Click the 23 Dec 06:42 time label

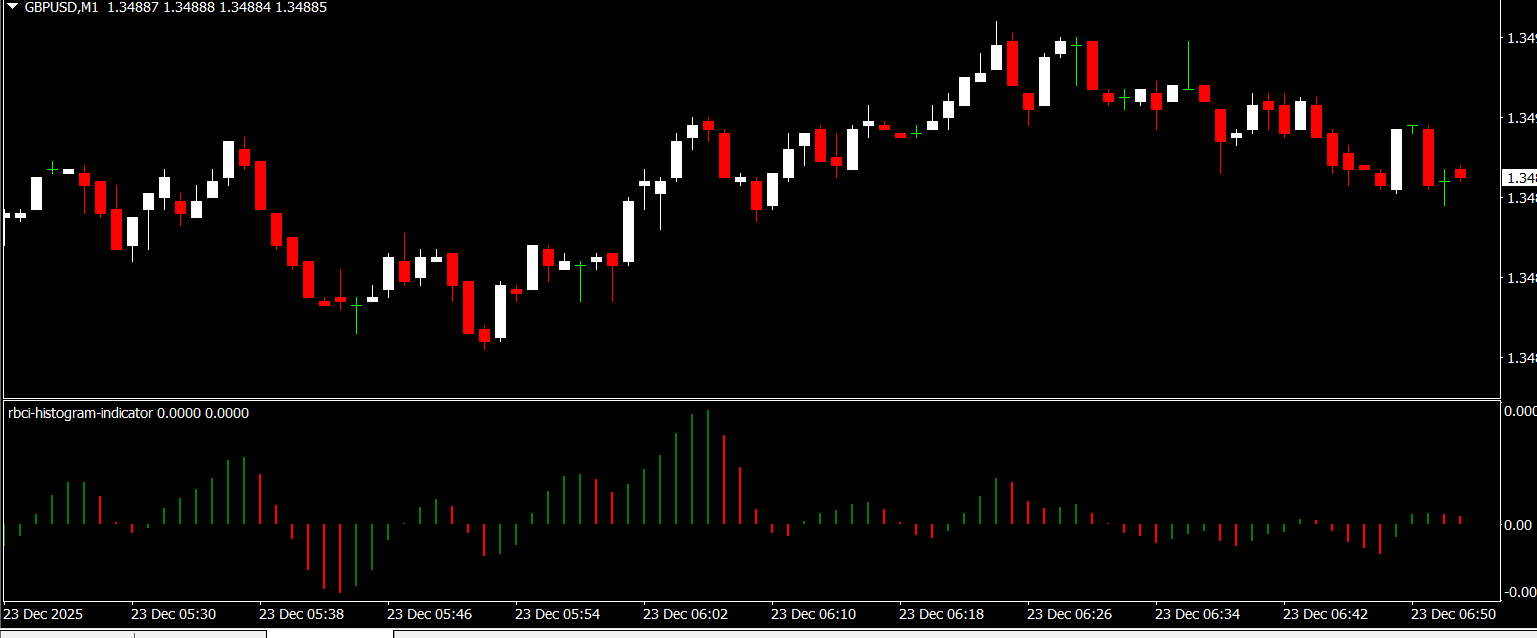[x=1327, y=613]
